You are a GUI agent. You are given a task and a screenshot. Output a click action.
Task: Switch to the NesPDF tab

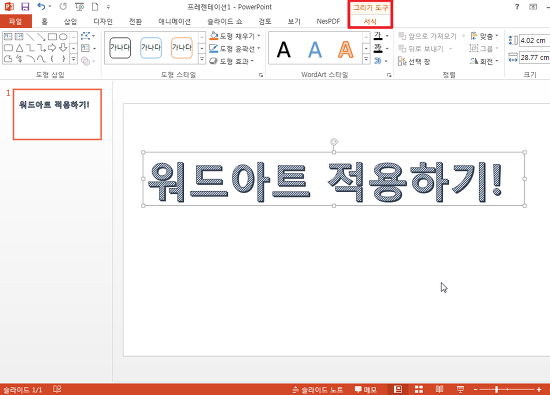point(328,21)
